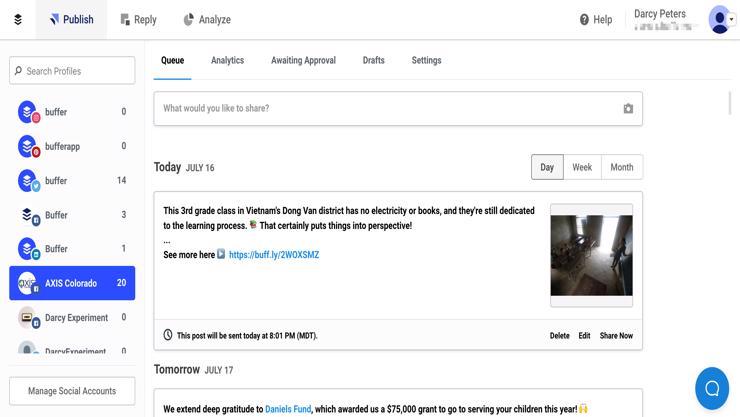Select the bufferapp profile
The width and height of the screenshot is (740, 417).
coord(72,146)
